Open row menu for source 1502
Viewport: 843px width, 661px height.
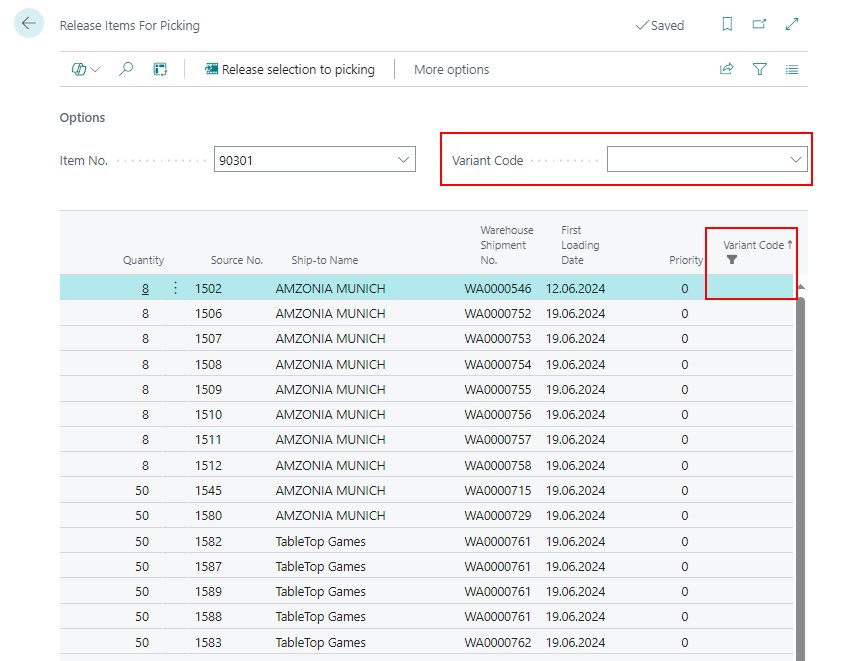(176, 288)
